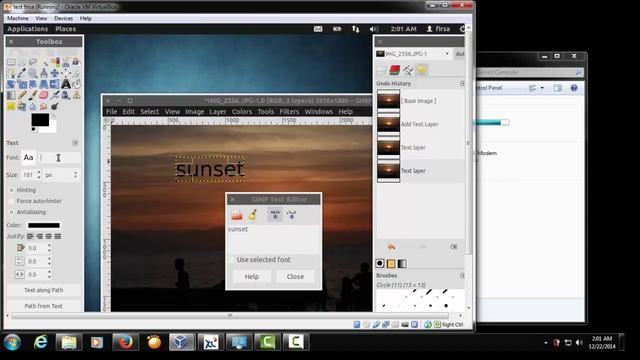Screen dimensions: 640x360
Task: Open the Places menu in guest panel
Action: coord(66,29)
